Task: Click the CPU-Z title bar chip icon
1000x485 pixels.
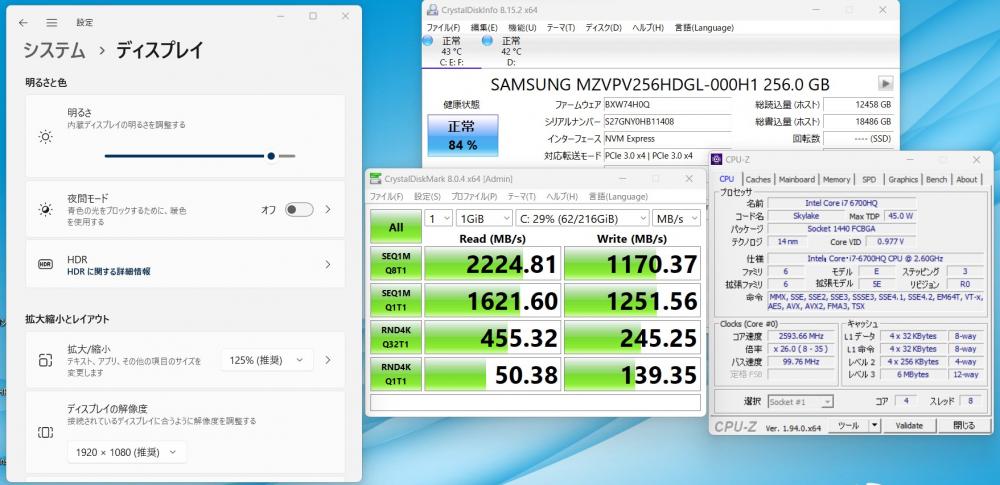Action: tap(717, 160)
